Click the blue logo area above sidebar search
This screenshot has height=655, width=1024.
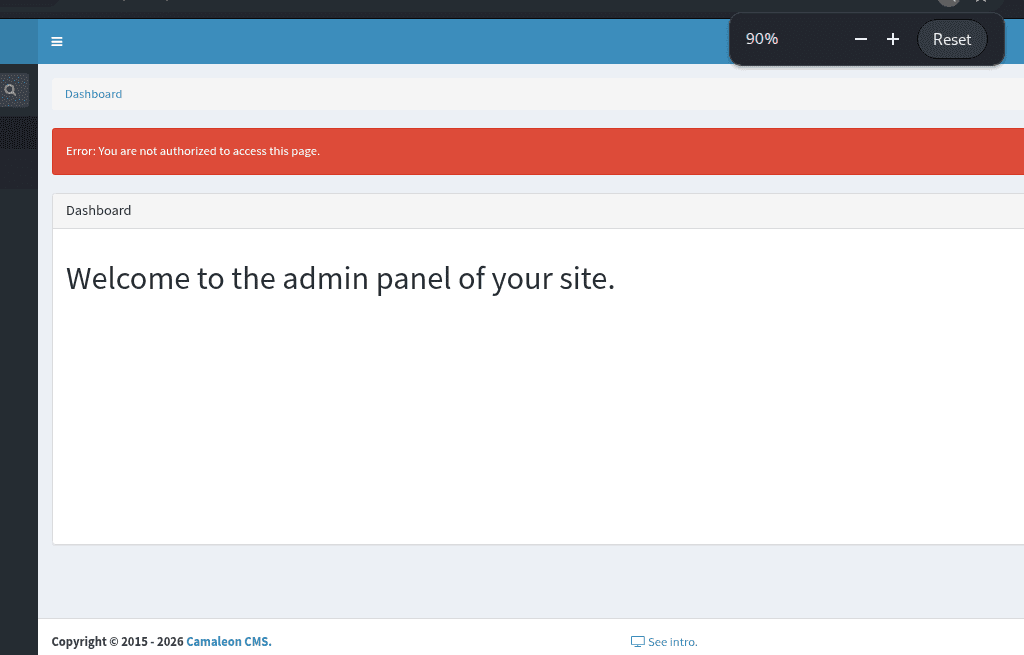point(18,42)
